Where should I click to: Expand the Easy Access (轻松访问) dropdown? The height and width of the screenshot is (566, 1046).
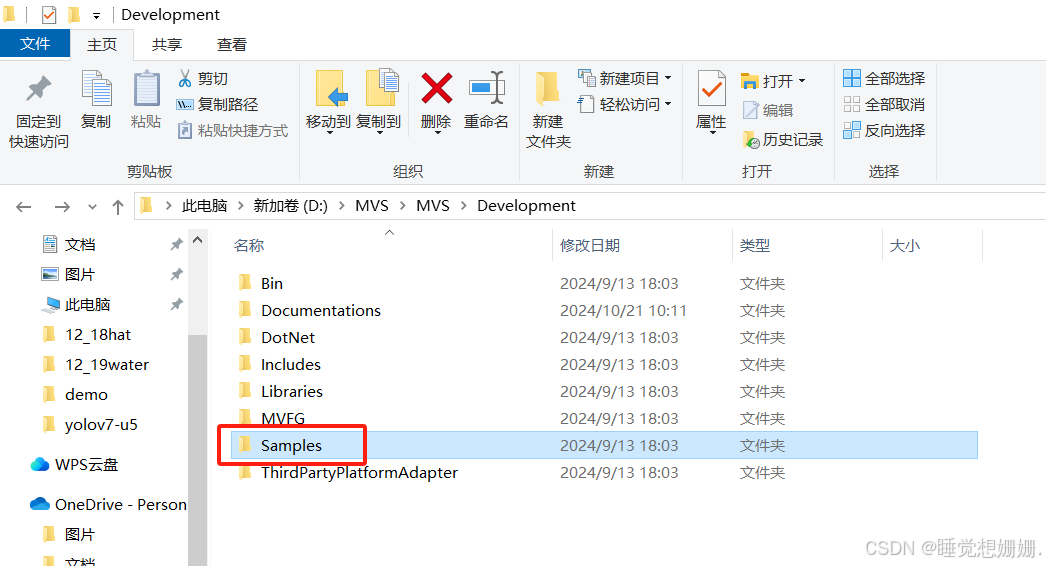668,104
